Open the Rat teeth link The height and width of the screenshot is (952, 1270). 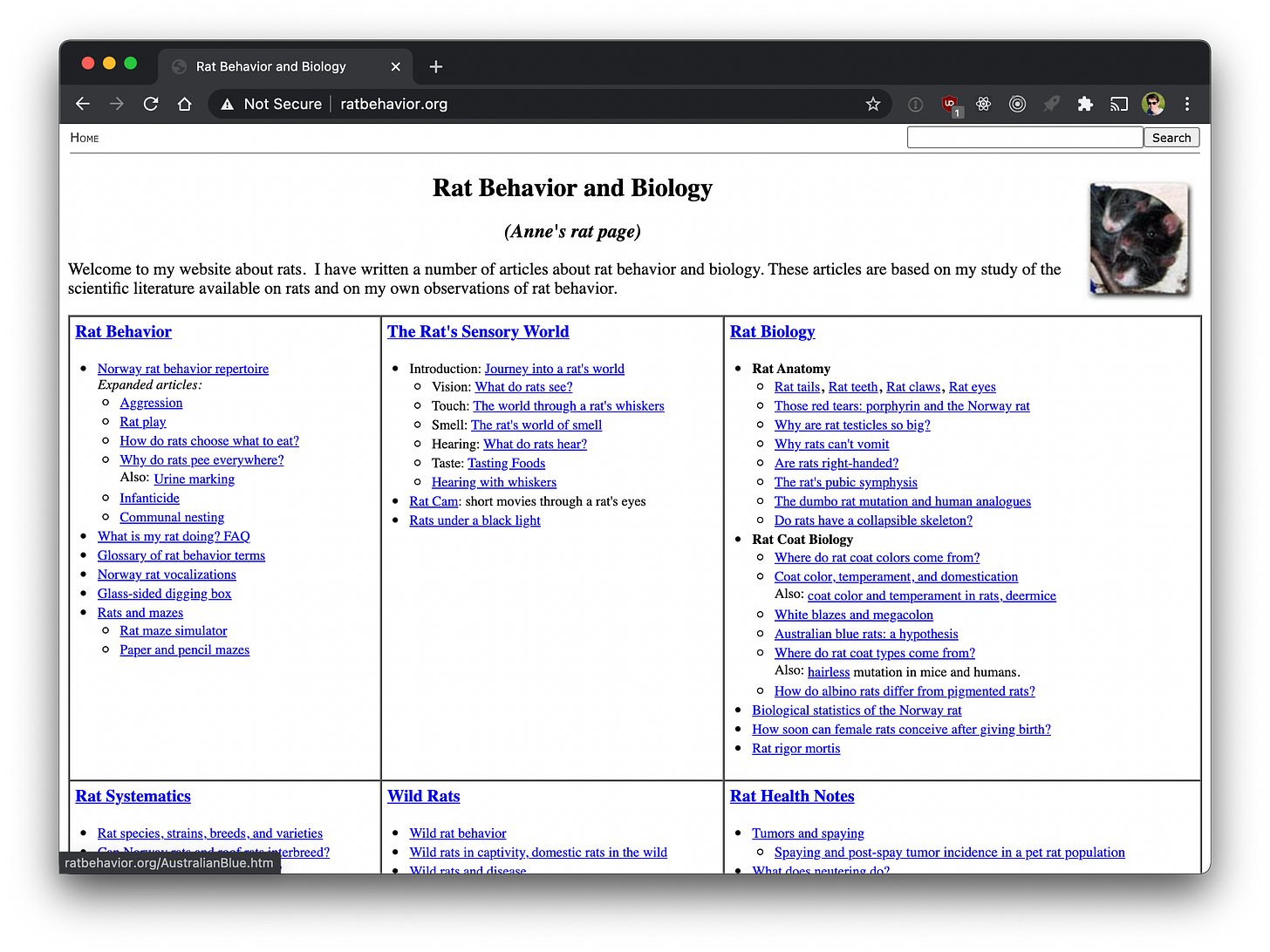(x=853, y=386)
